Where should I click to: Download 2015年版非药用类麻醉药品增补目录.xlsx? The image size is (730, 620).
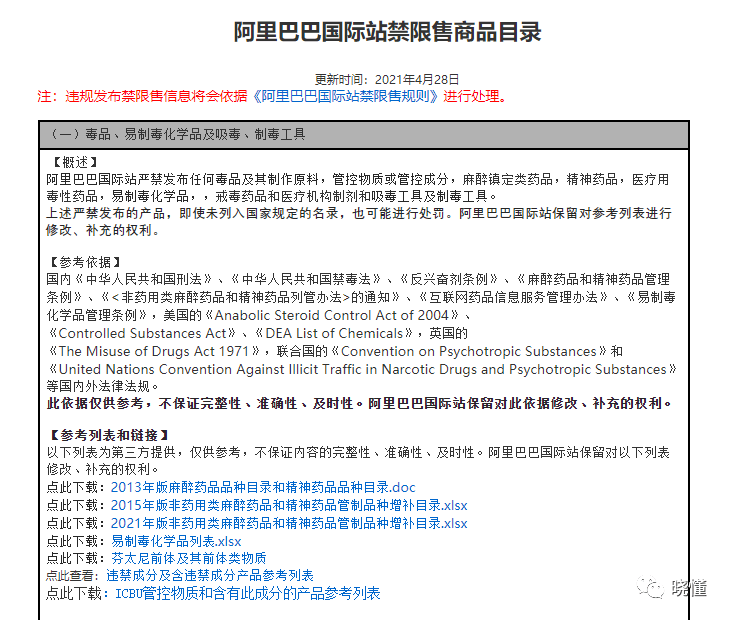289,505
